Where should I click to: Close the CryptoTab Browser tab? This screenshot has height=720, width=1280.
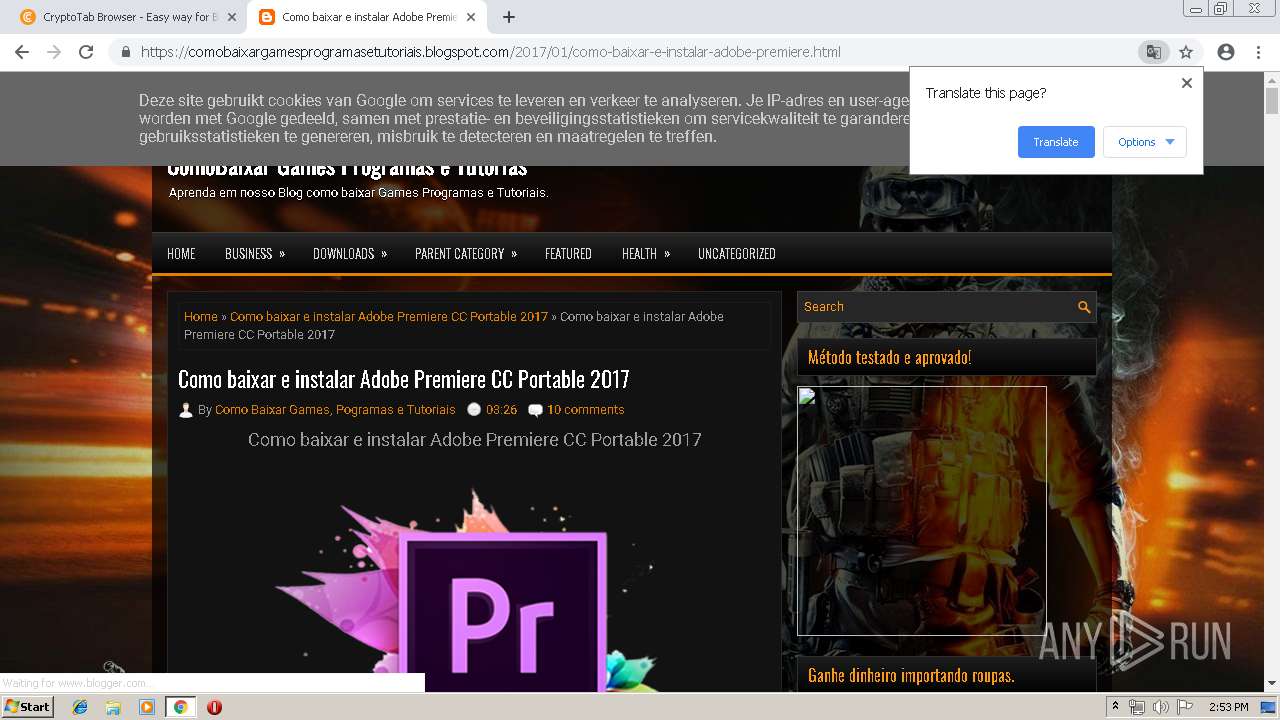231,17
